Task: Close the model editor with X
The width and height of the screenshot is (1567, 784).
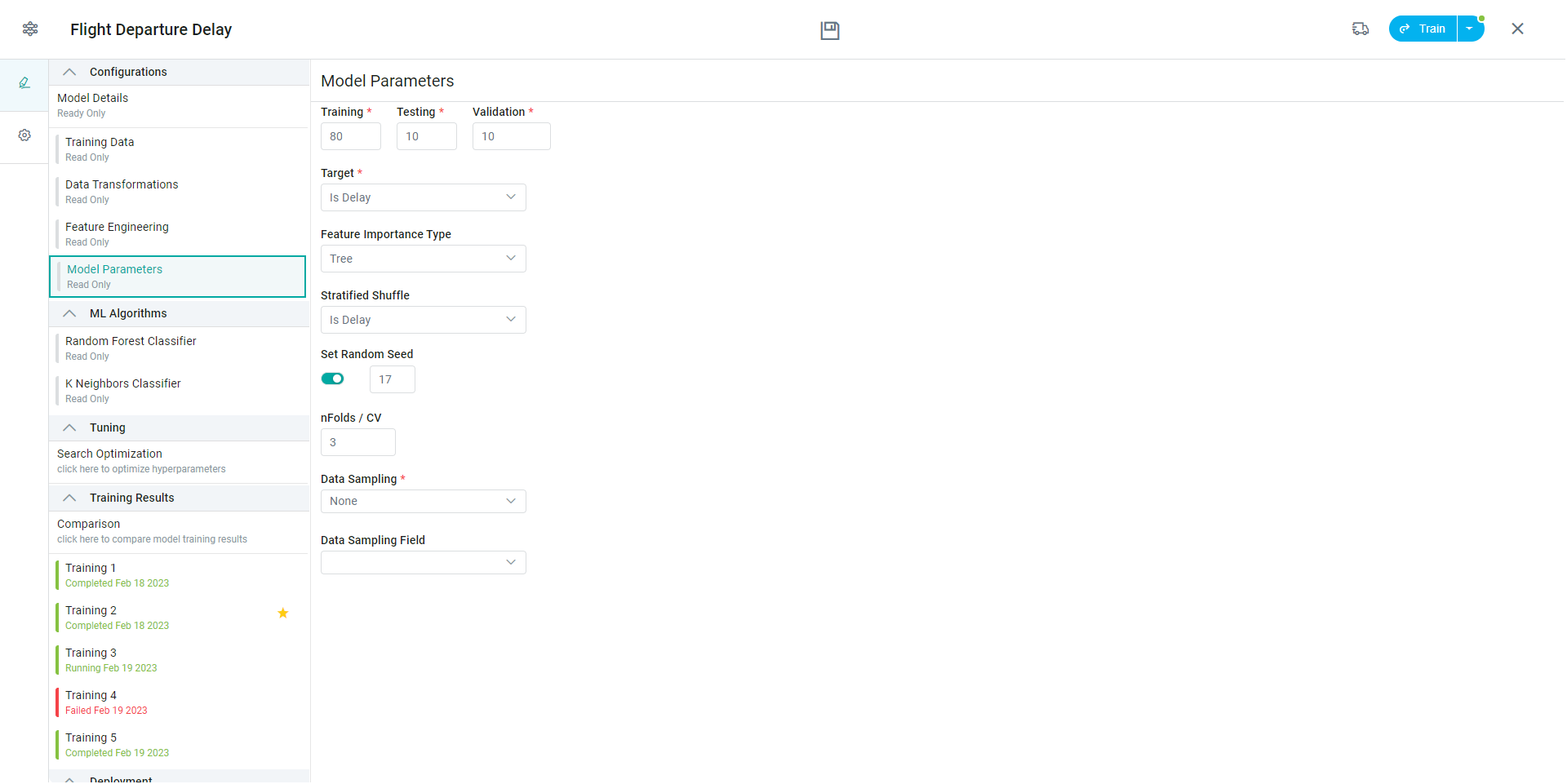Action: coord(1517,29)
